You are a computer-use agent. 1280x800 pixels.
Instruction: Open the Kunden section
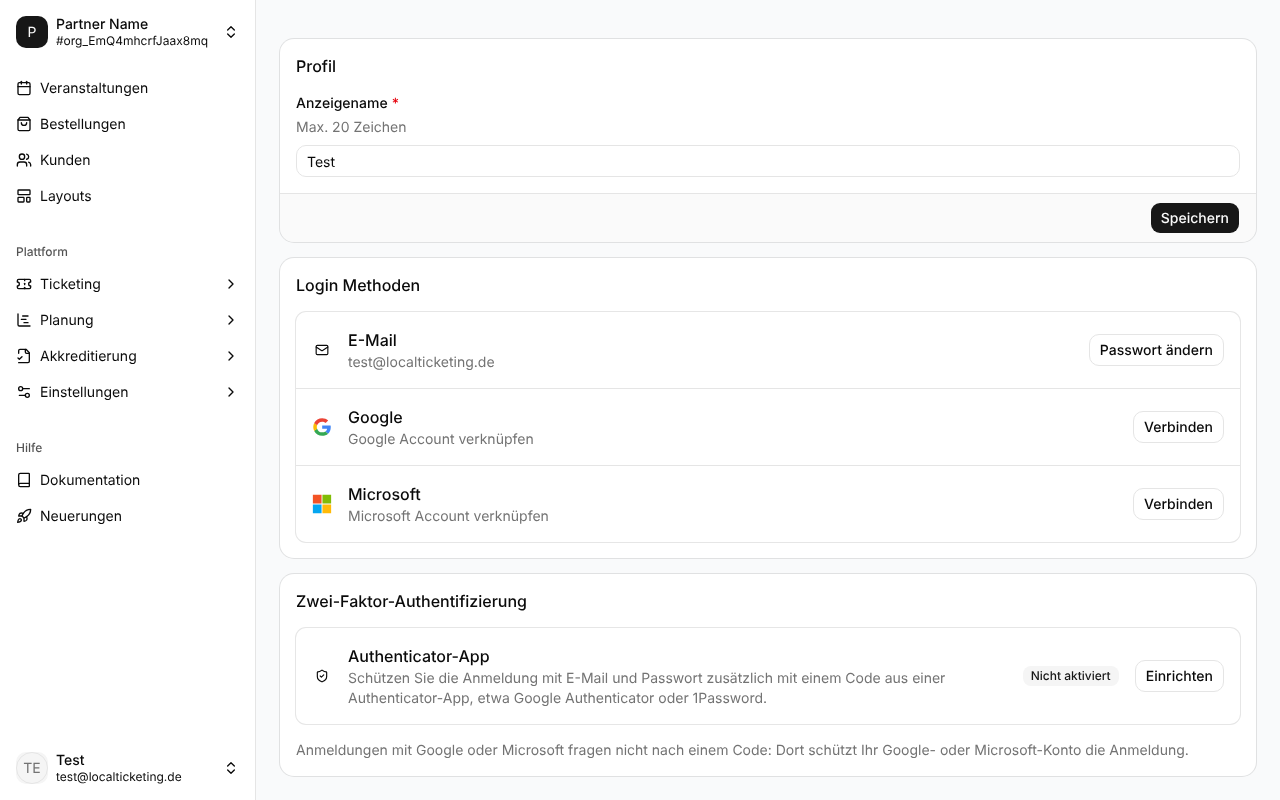pos(128,160)
